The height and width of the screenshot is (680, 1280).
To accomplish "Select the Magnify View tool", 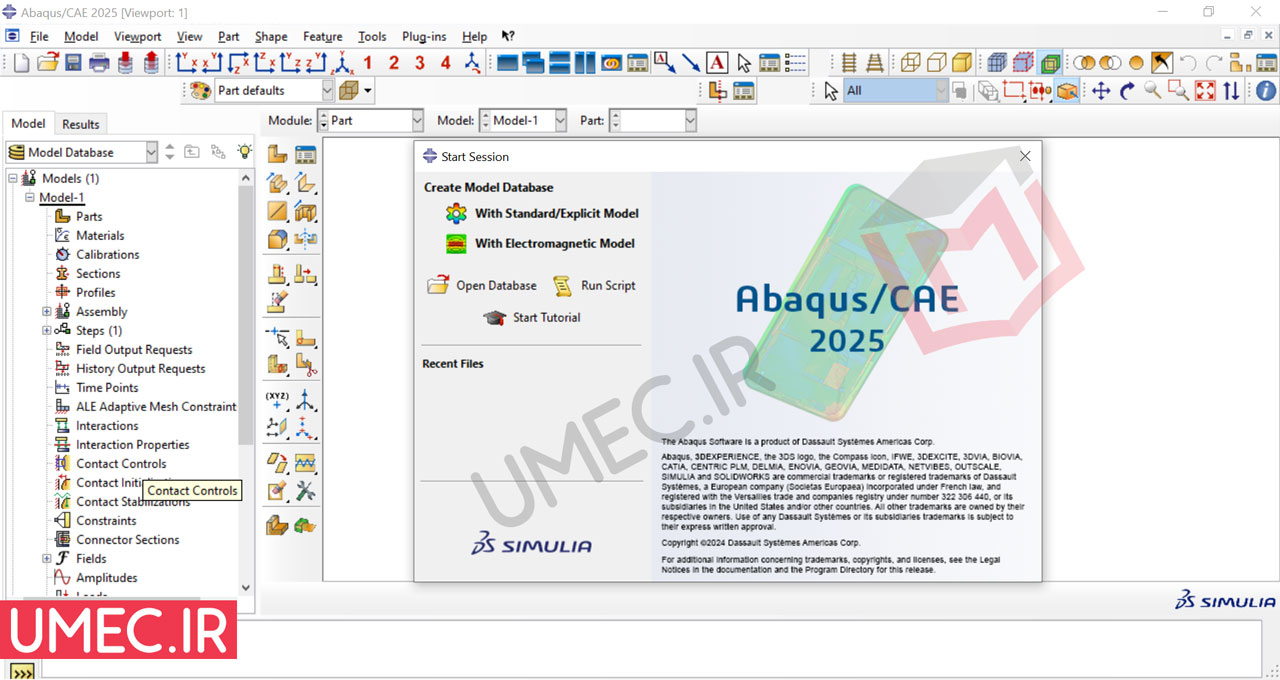I will (x=1151, y=89).
